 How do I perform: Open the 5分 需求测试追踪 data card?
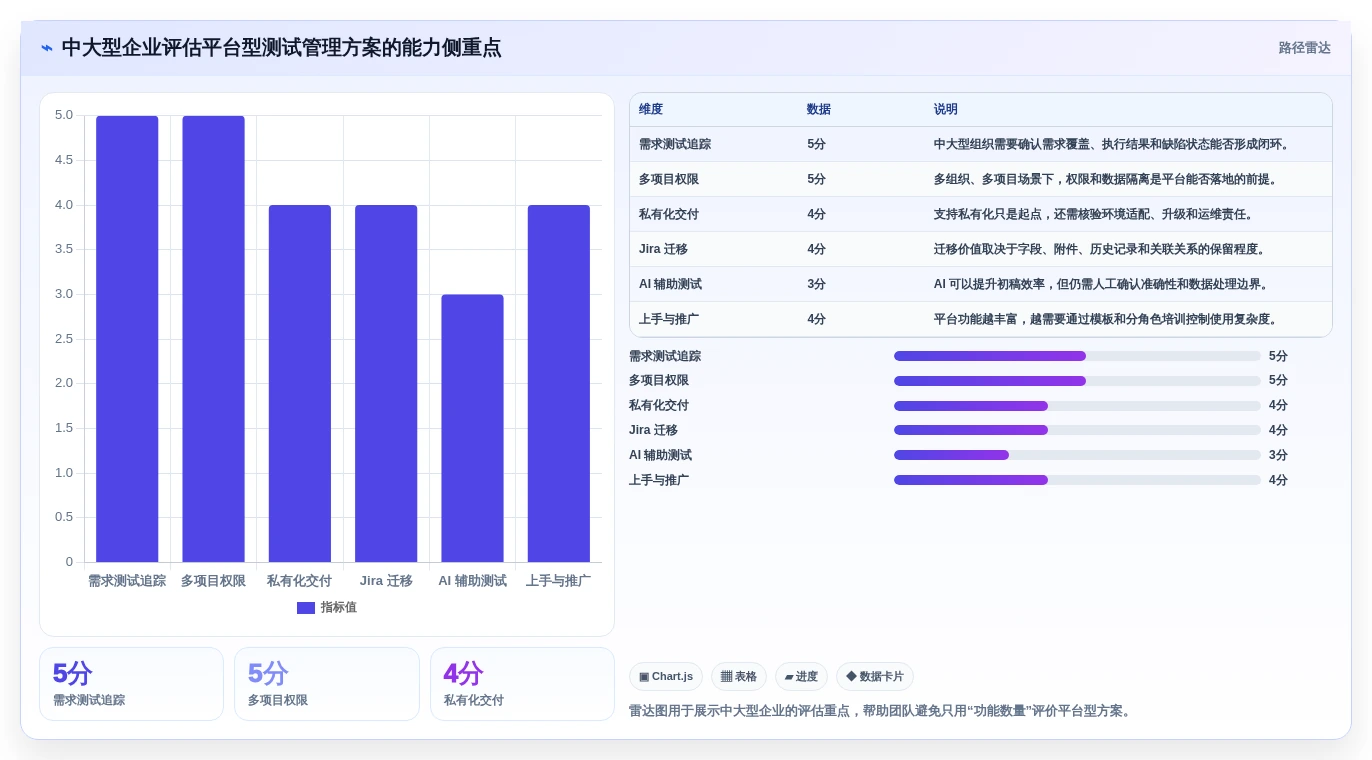[131, 684]
